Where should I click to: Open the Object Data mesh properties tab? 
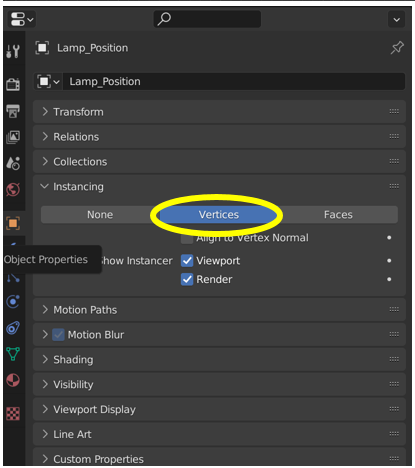click(13, 354)
